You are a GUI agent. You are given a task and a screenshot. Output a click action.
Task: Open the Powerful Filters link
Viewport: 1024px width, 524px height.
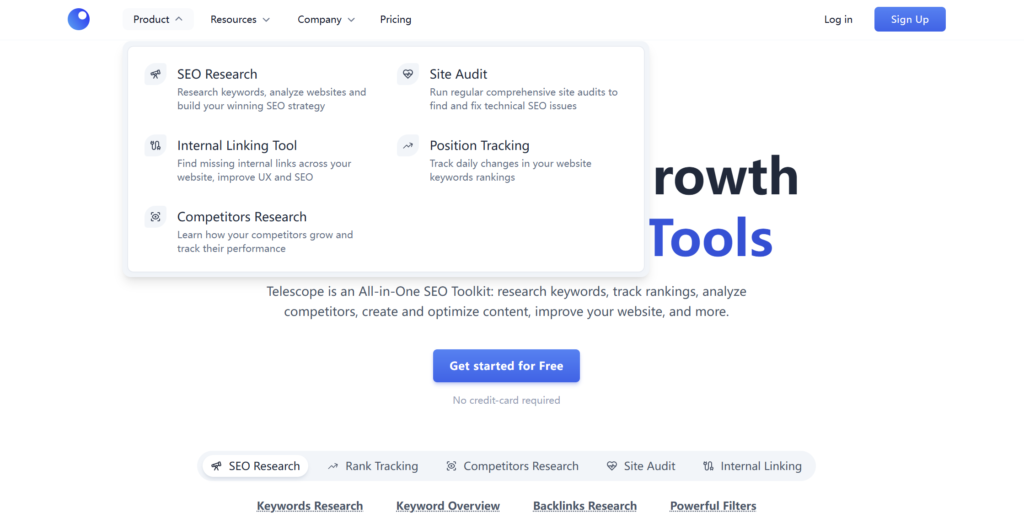(713, 506)
